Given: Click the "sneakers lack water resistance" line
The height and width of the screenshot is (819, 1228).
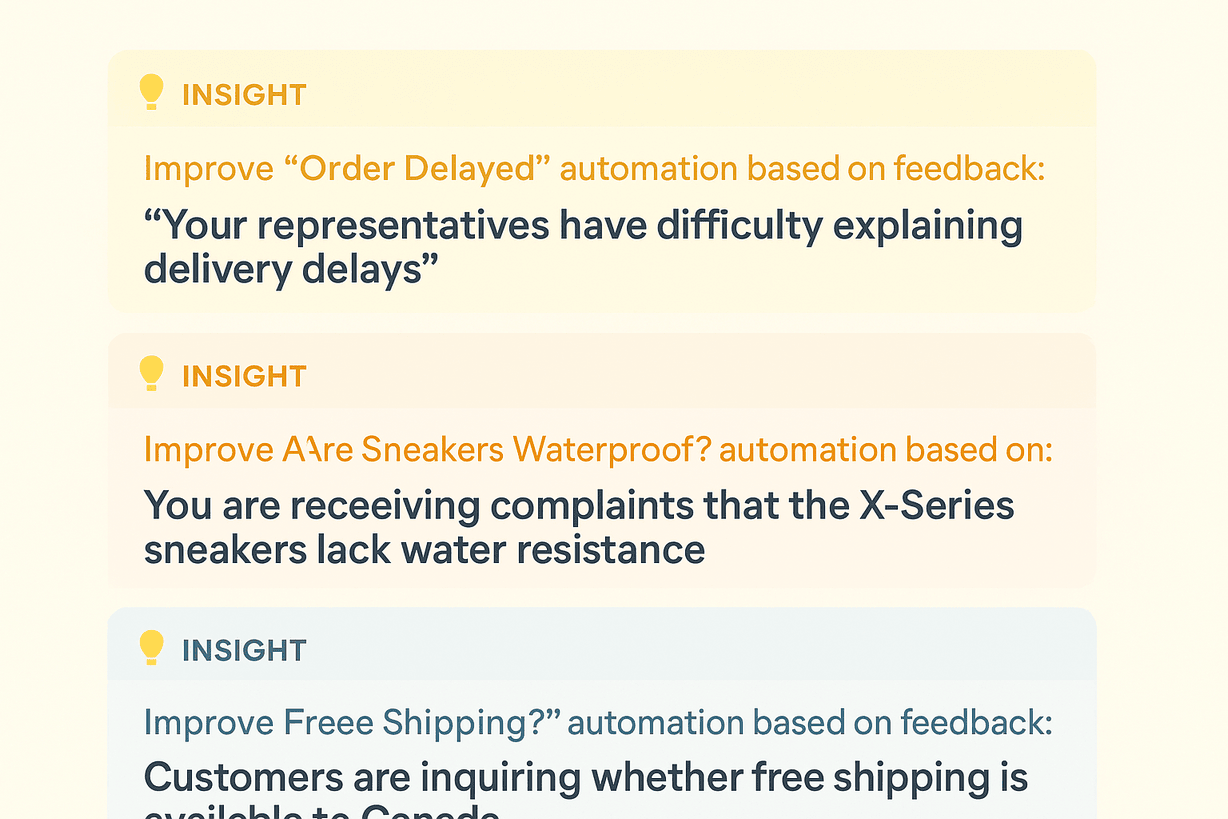Looking at the screenshot, I should [424, 549].
